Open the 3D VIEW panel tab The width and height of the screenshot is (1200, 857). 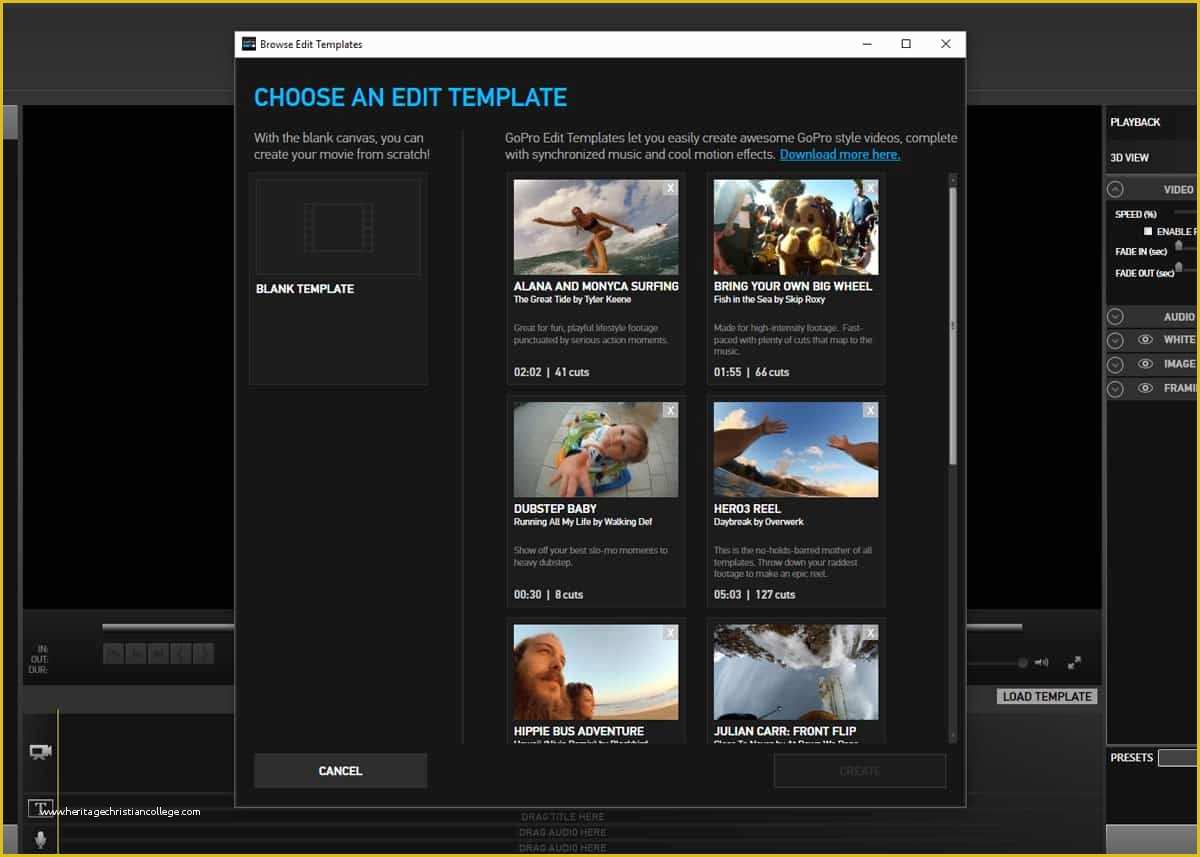click(1129, 158)
